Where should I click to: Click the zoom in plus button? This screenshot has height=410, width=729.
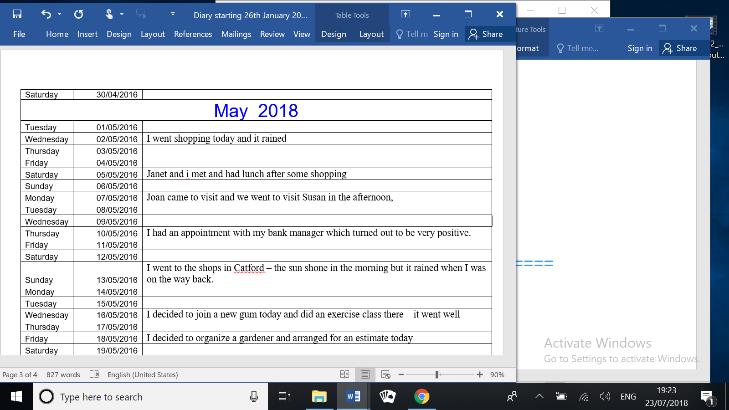[480, 374]
